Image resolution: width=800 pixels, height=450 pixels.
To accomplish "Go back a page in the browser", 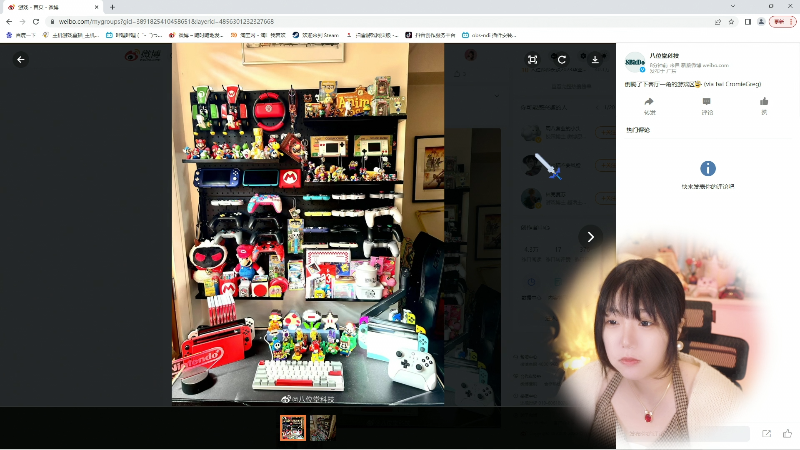I will click(9, 21).
